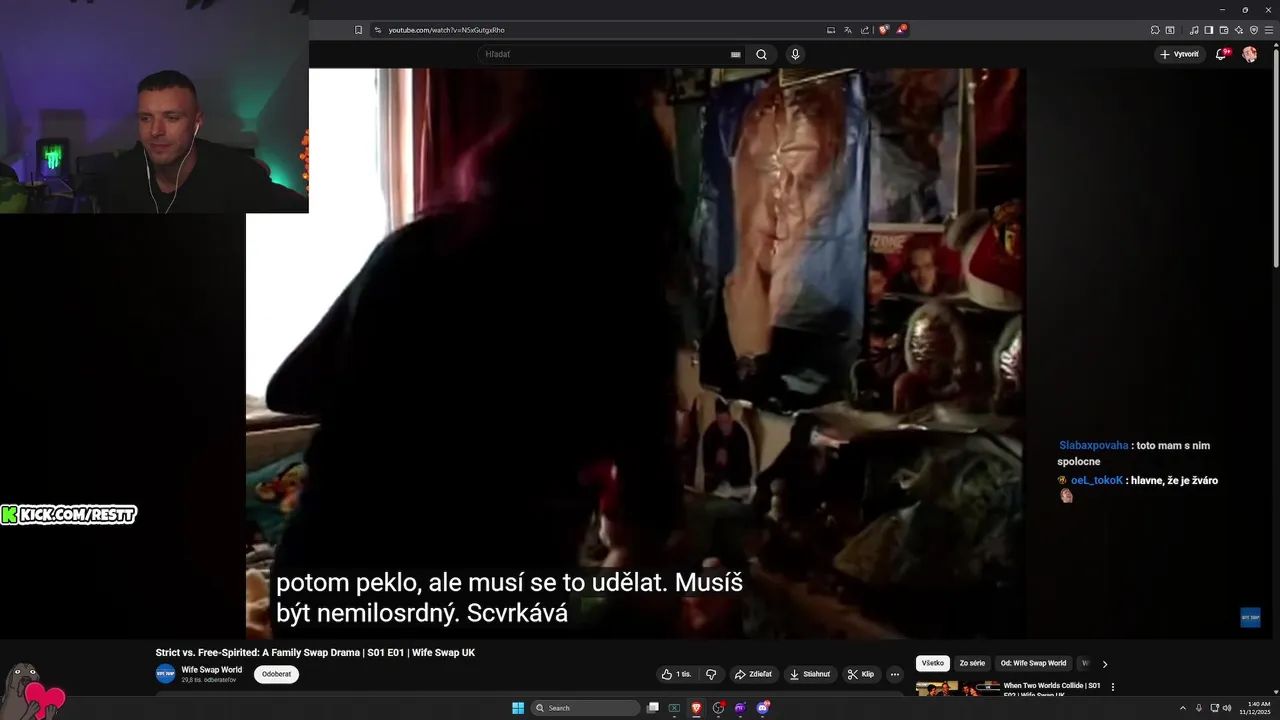This screenshot has width=1280, height=720.
Task: Open the purple app icon on the taskbar
Action: 740,708
